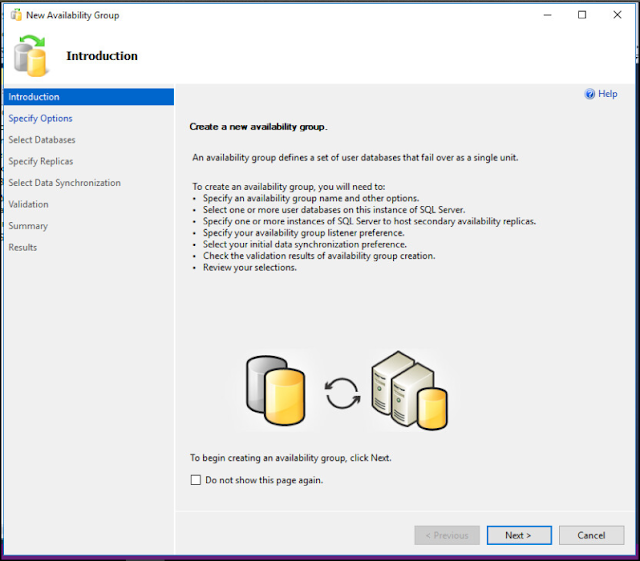Select the Summary step

tap(28, 226)
